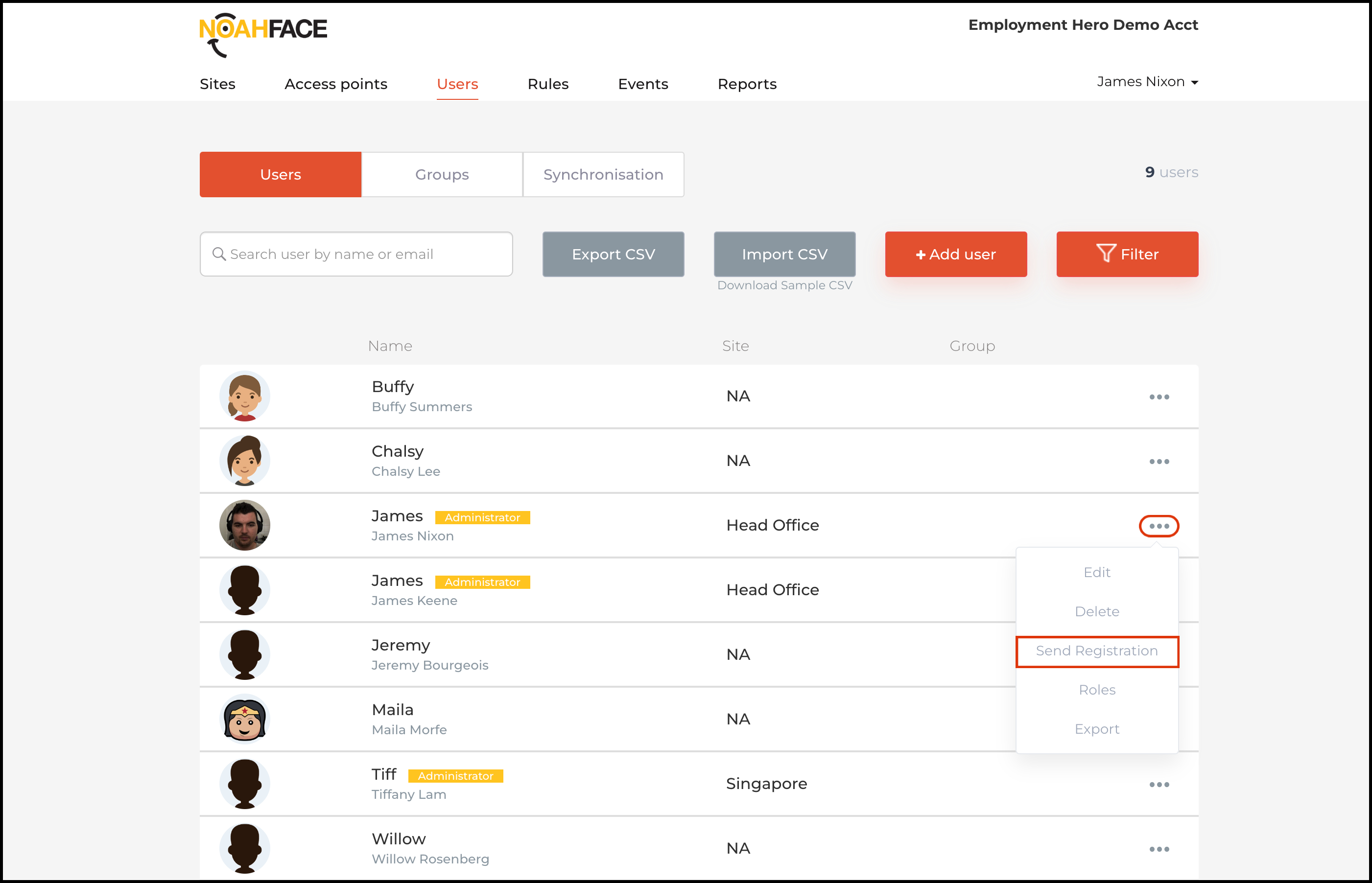Viewport: 1372px width, 883px height.
Task: Select Delete in the user menu
Action: pyautogui.click(x=1097, y=611)
